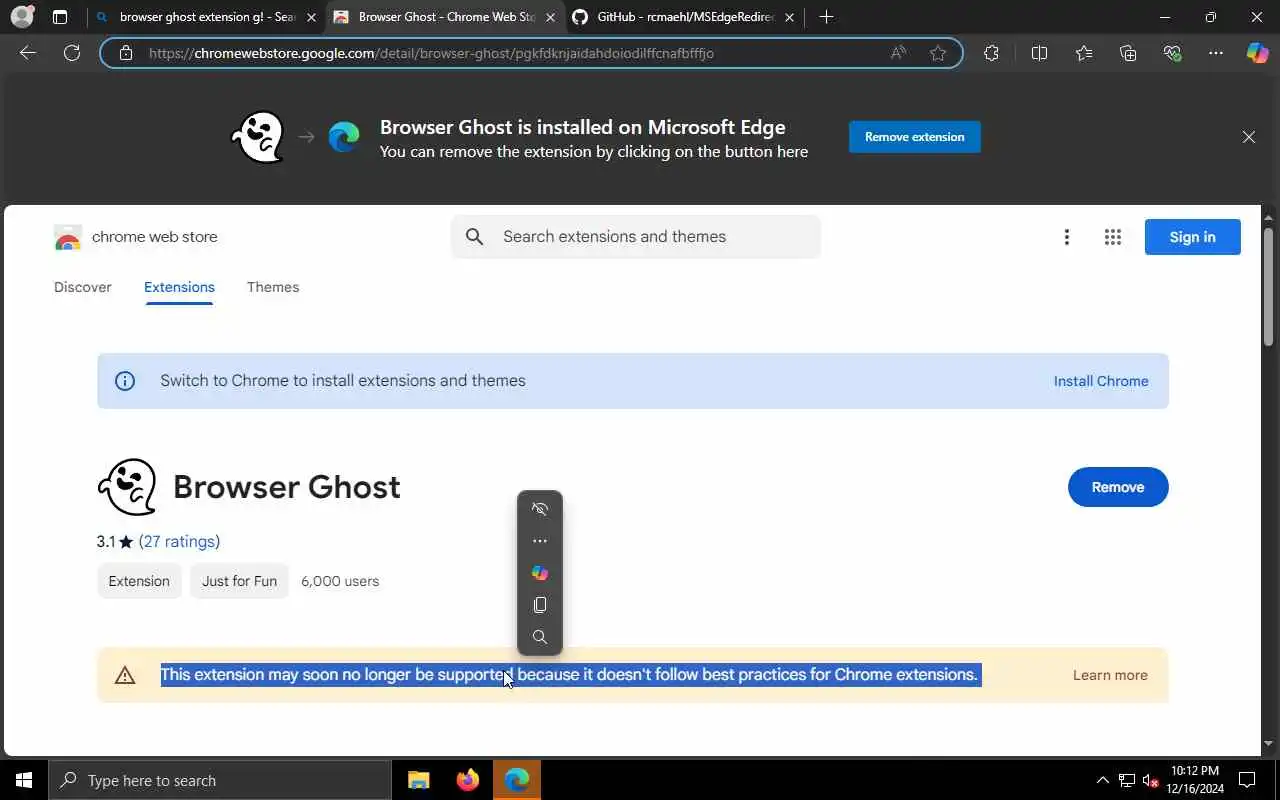Open more options in selection mini menu

click(540, 541)
